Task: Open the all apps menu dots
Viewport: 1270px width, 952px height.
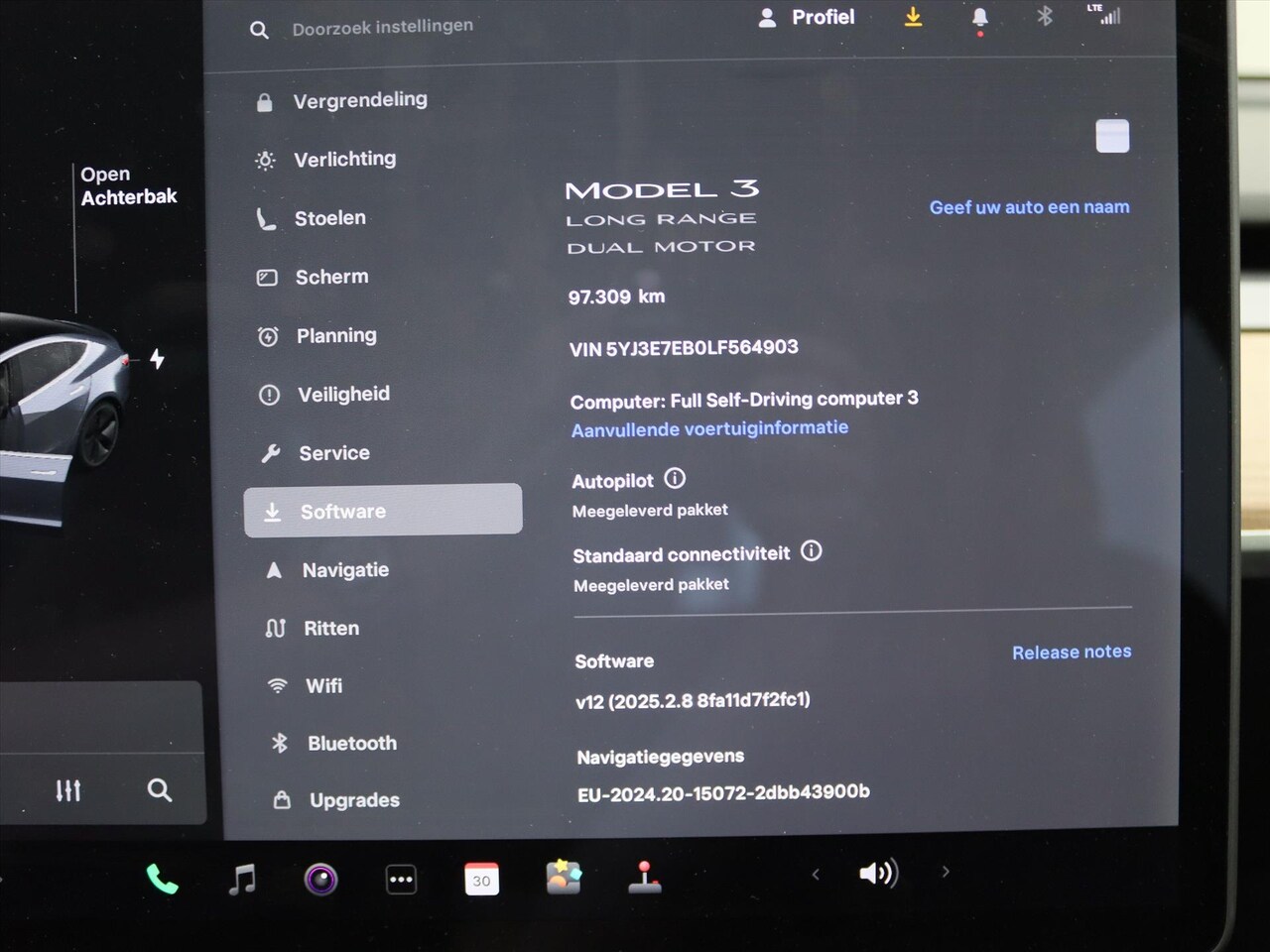Action: (401, 879)
